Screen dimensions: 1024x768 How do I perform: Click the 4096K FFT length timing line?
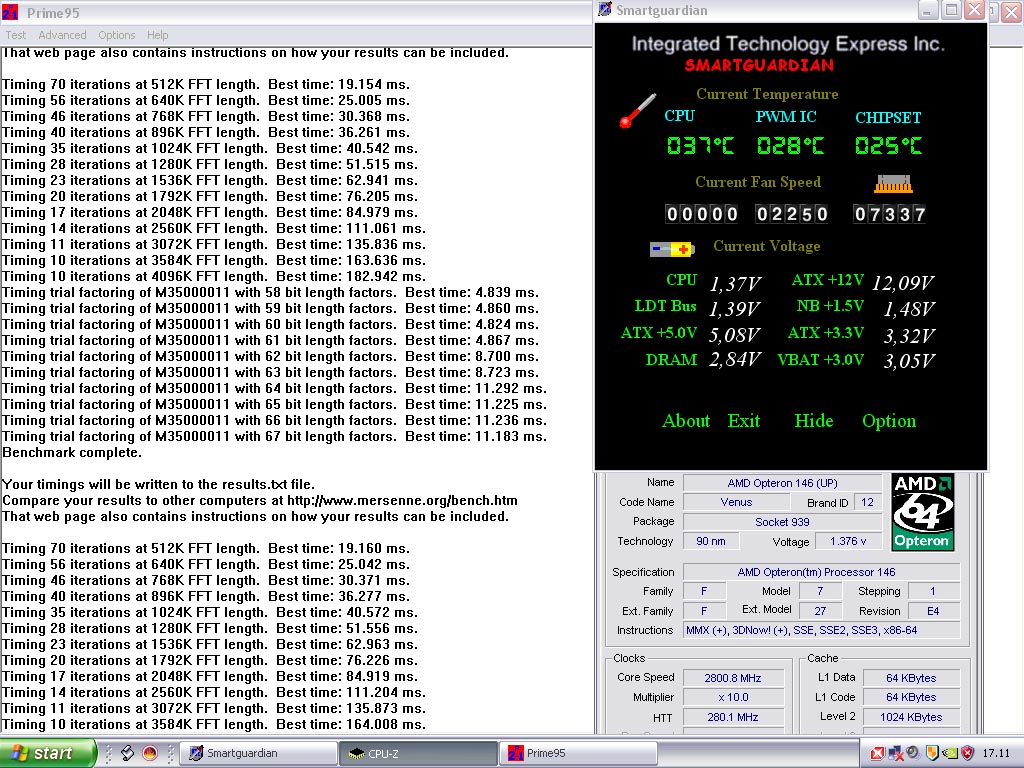coord(214,276)
